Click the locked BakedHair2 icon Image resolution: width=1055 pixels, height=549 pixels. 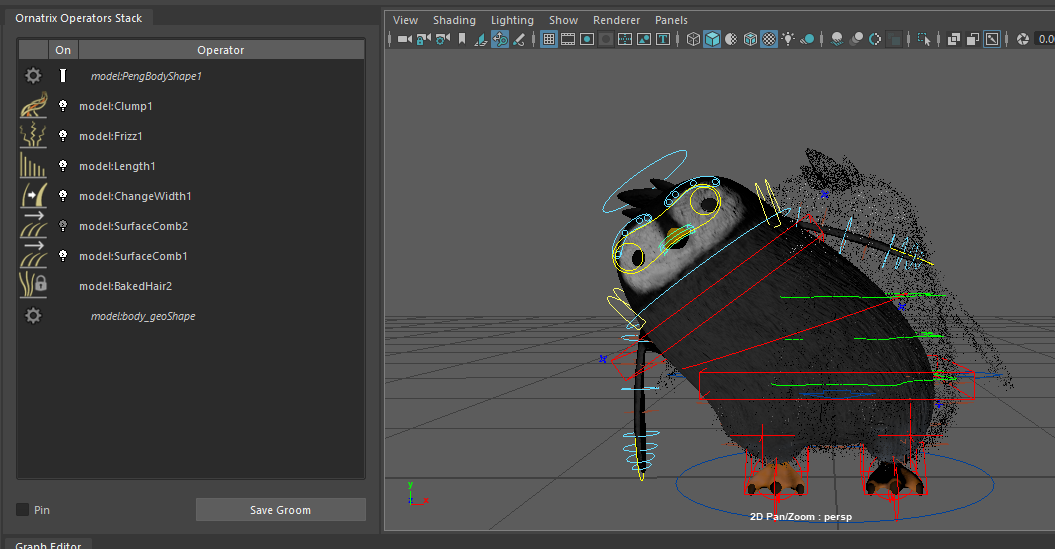pos(33,286)
